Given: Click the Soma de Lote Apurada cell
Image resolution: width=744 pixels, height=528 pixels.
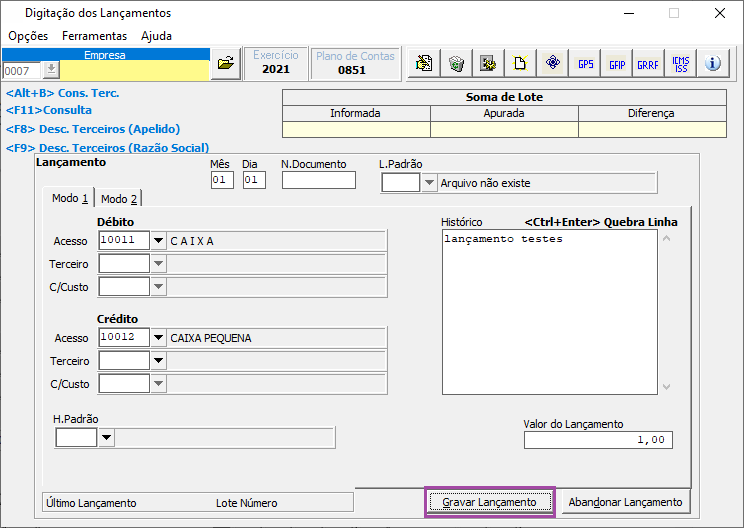Looking at the screenshot, I should tap(504, 130).
